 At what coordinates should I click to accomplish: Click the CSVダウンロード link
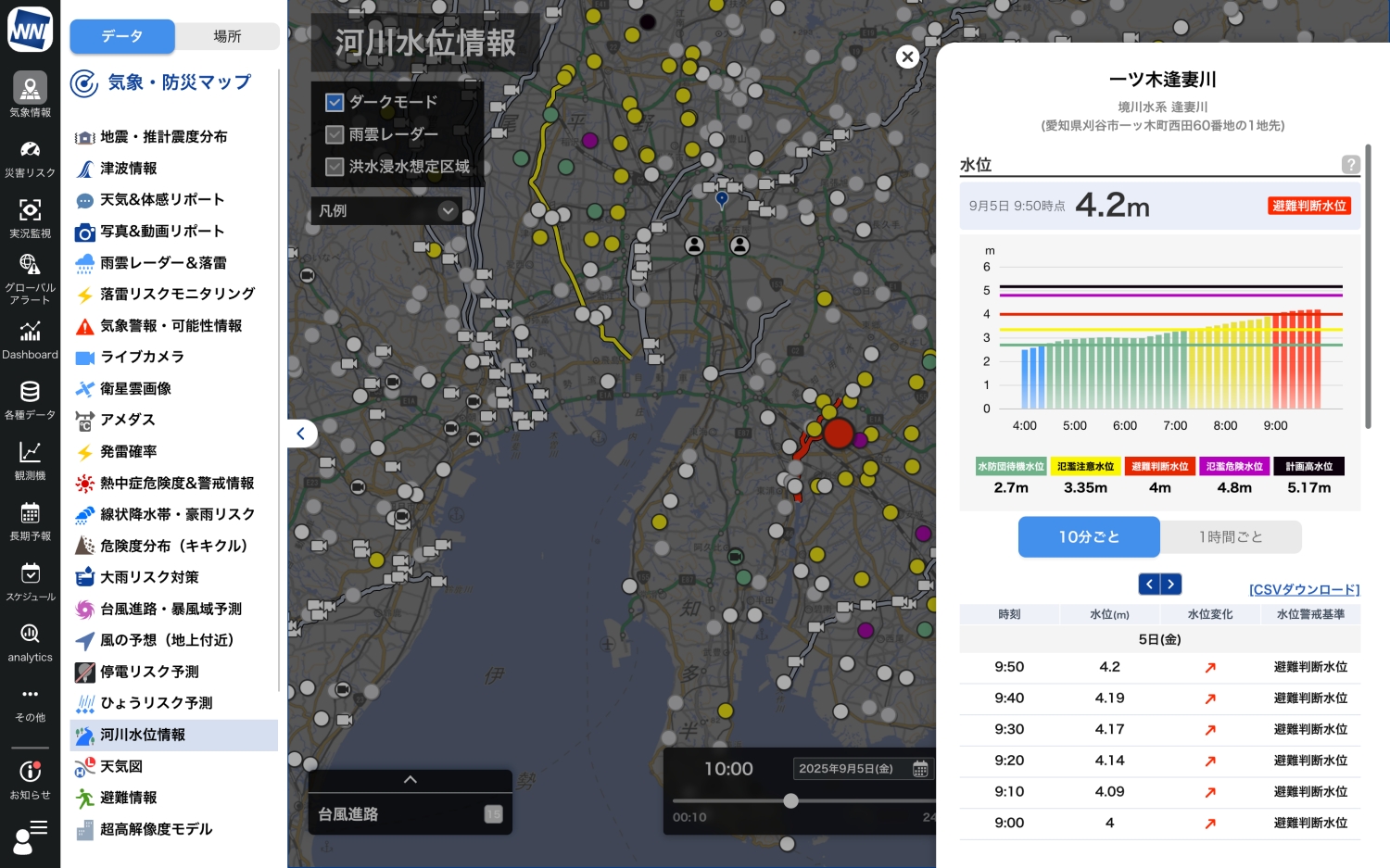click(x=1304, y=590)
